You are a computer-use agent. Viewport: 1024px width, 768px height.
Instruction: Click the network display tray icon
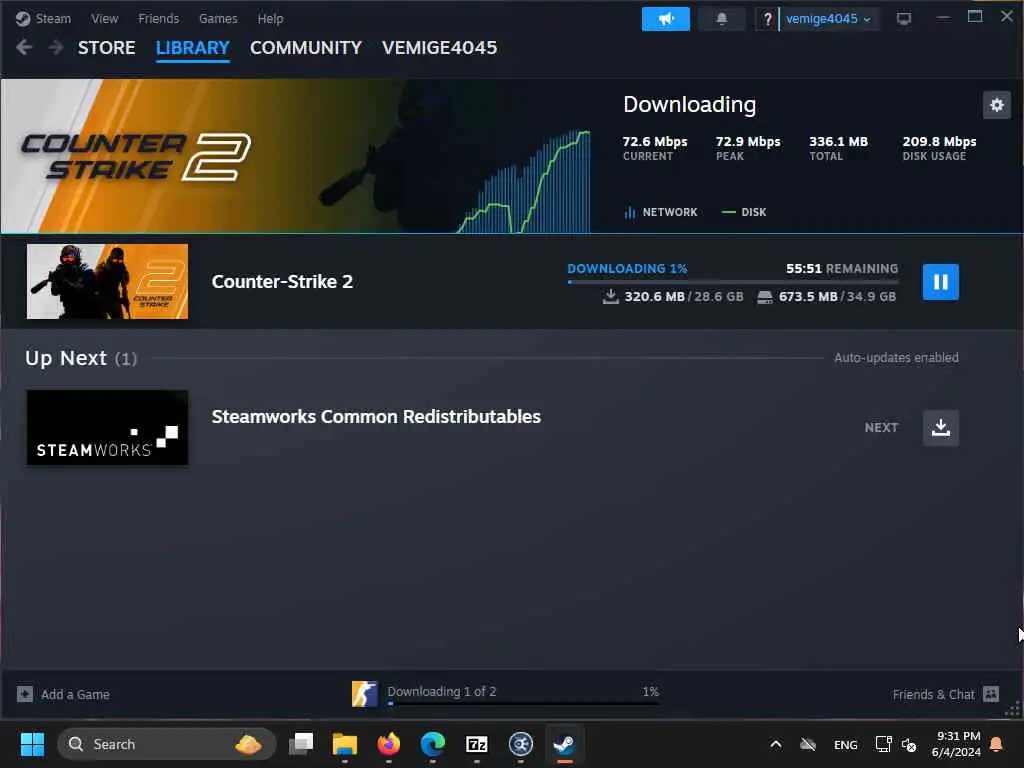pos(883,744)
